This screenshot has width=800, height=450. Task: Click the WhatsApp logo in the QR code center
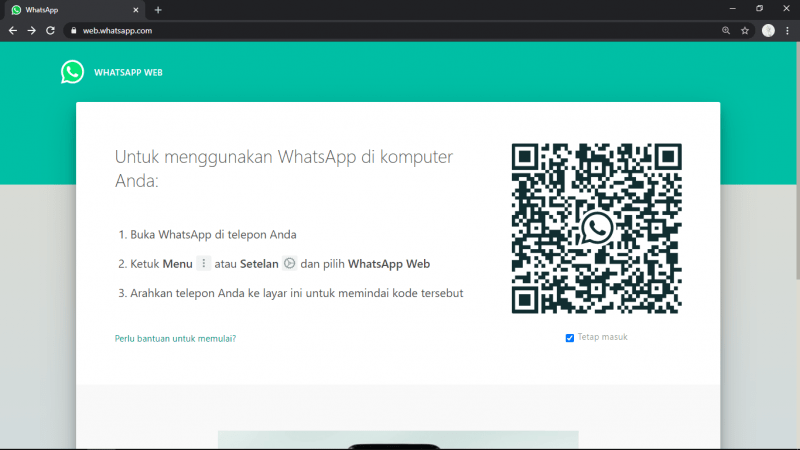click(x=596, y=228)
